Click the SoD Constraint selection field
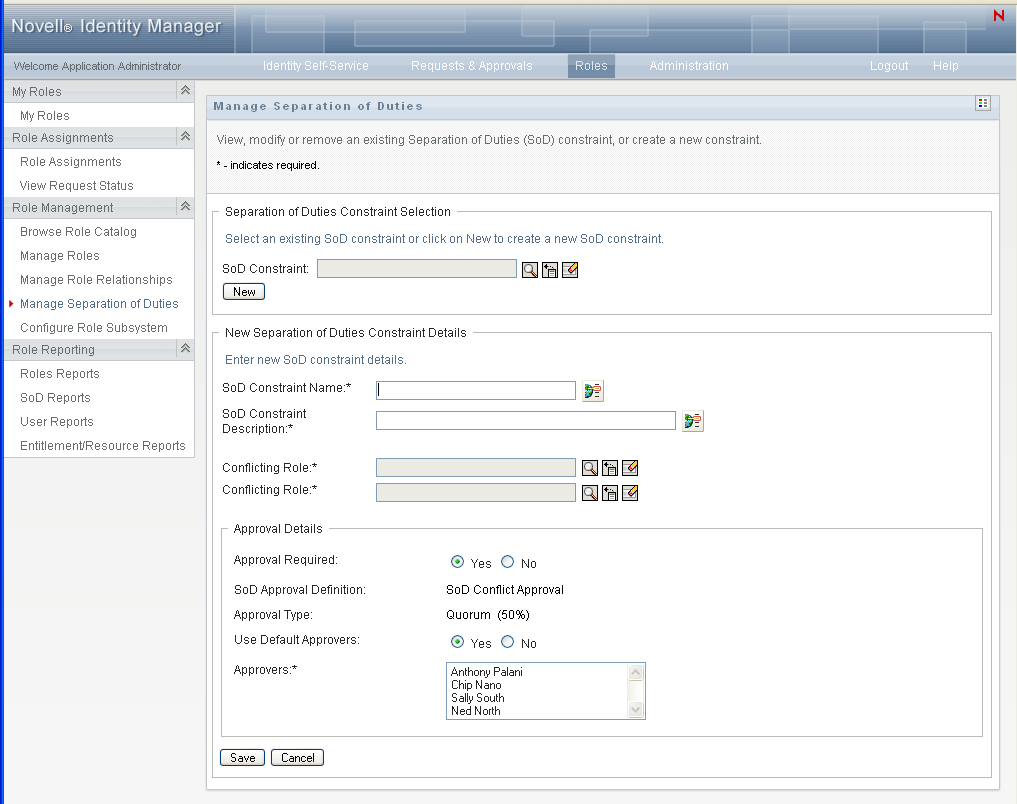Image resolution: width=1017 pixels, height=804 pixels. coord(416,268)
